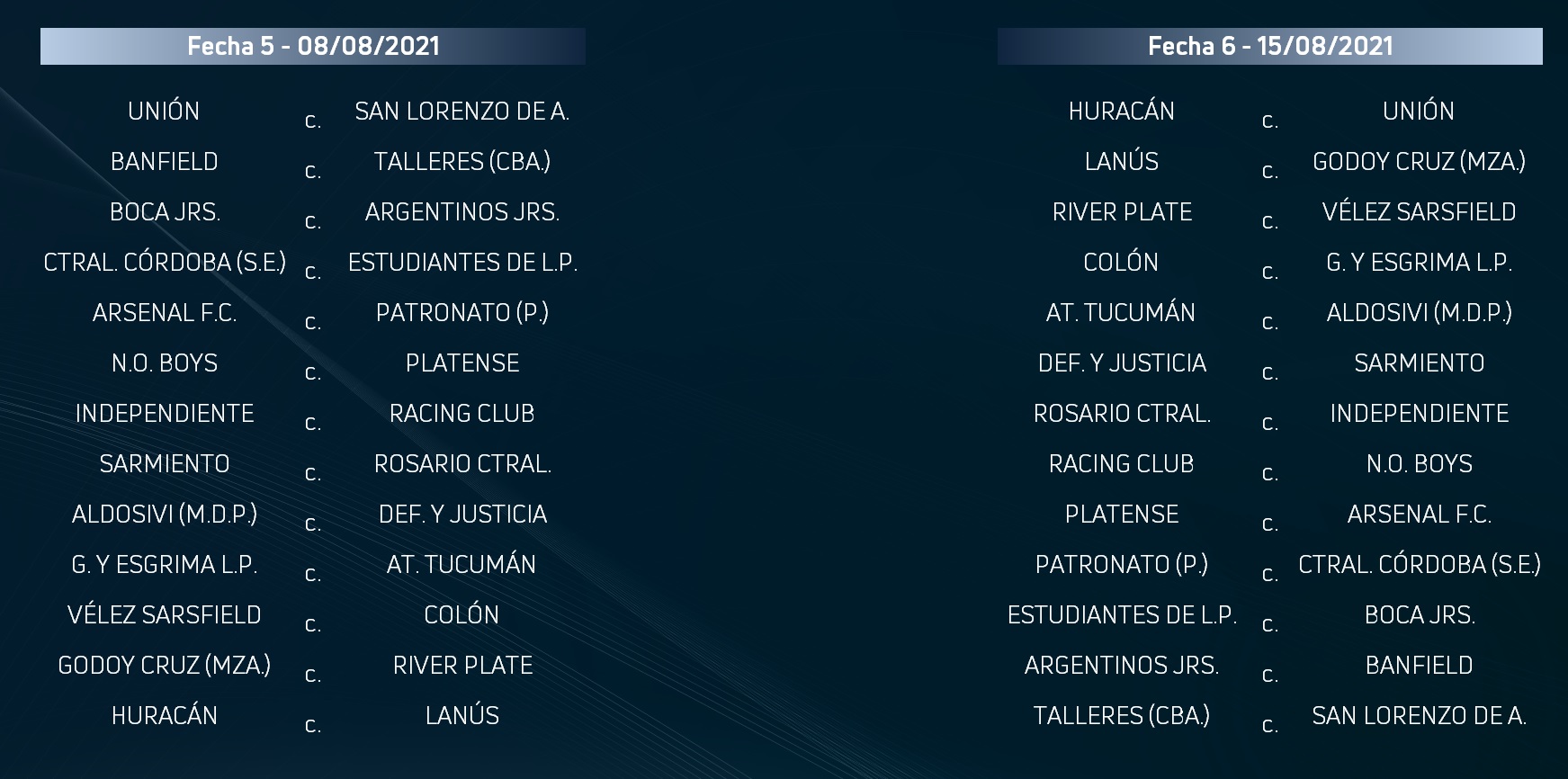Select San Lorenzo de A. in Fecha 5
This screenshot has height=779, width=1568.
pos(461,112)
